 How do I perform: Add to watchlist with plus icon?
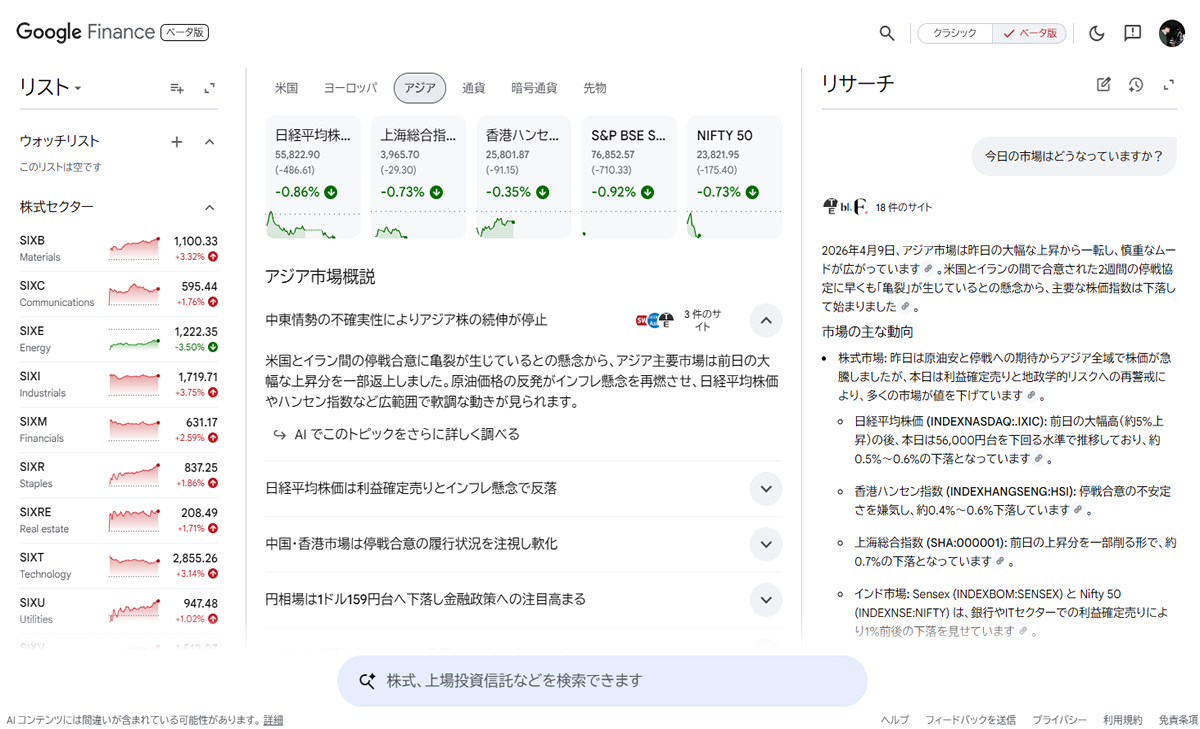coord(177,142)
